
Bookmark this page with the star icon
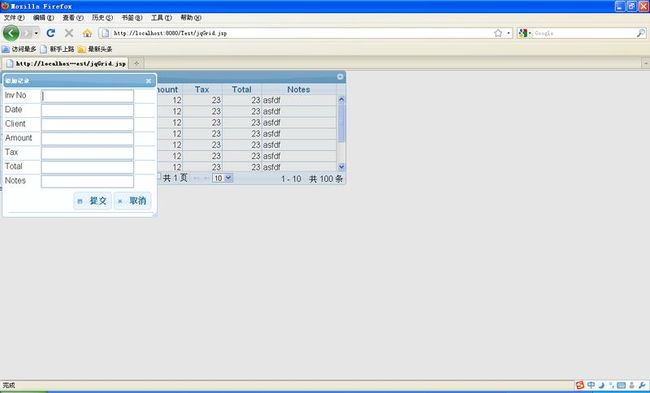pyautogui.click(x=498, y=33)
